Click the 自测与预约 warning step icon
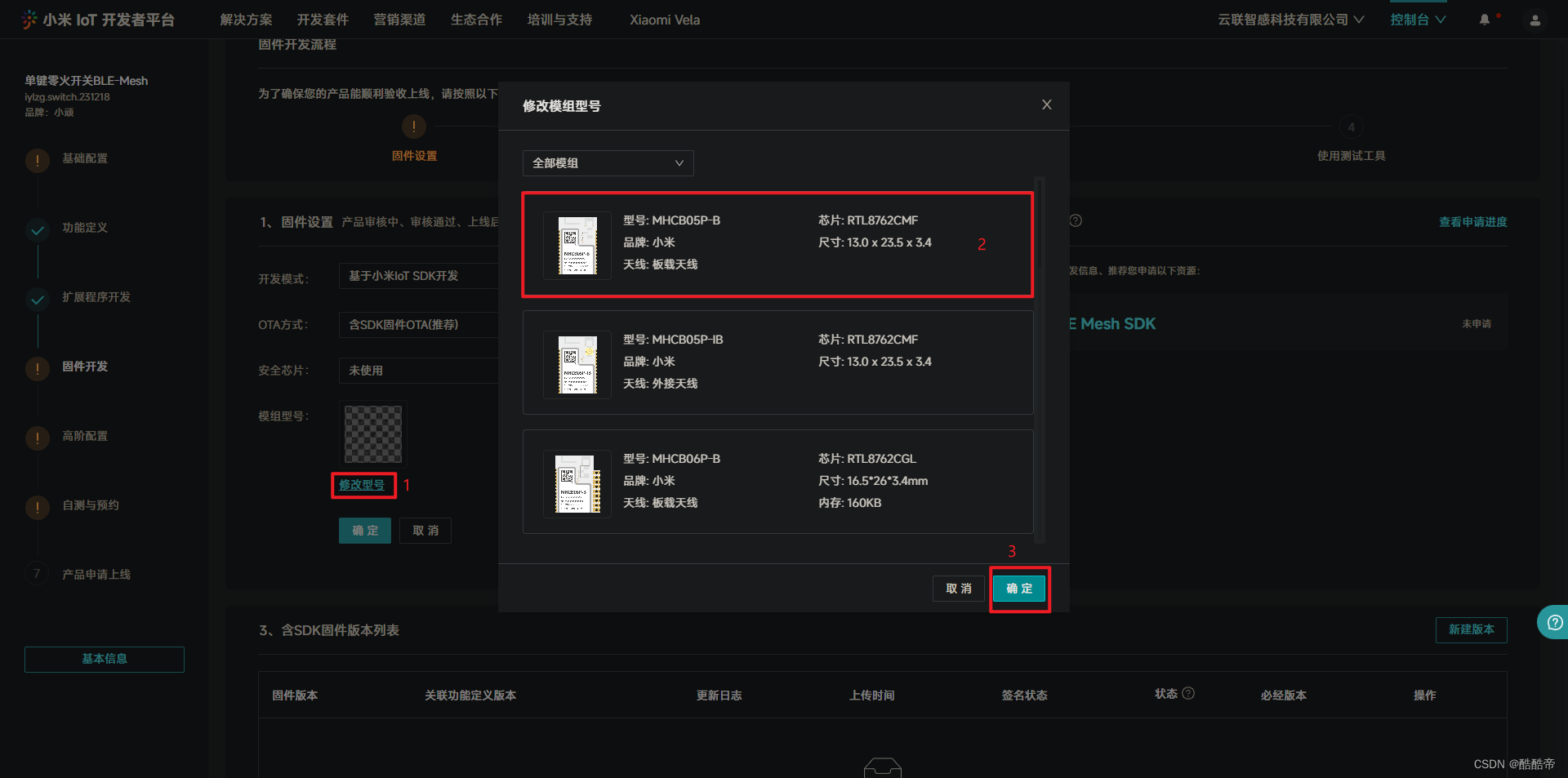The image size is (1568, 778). coord(38,508)
